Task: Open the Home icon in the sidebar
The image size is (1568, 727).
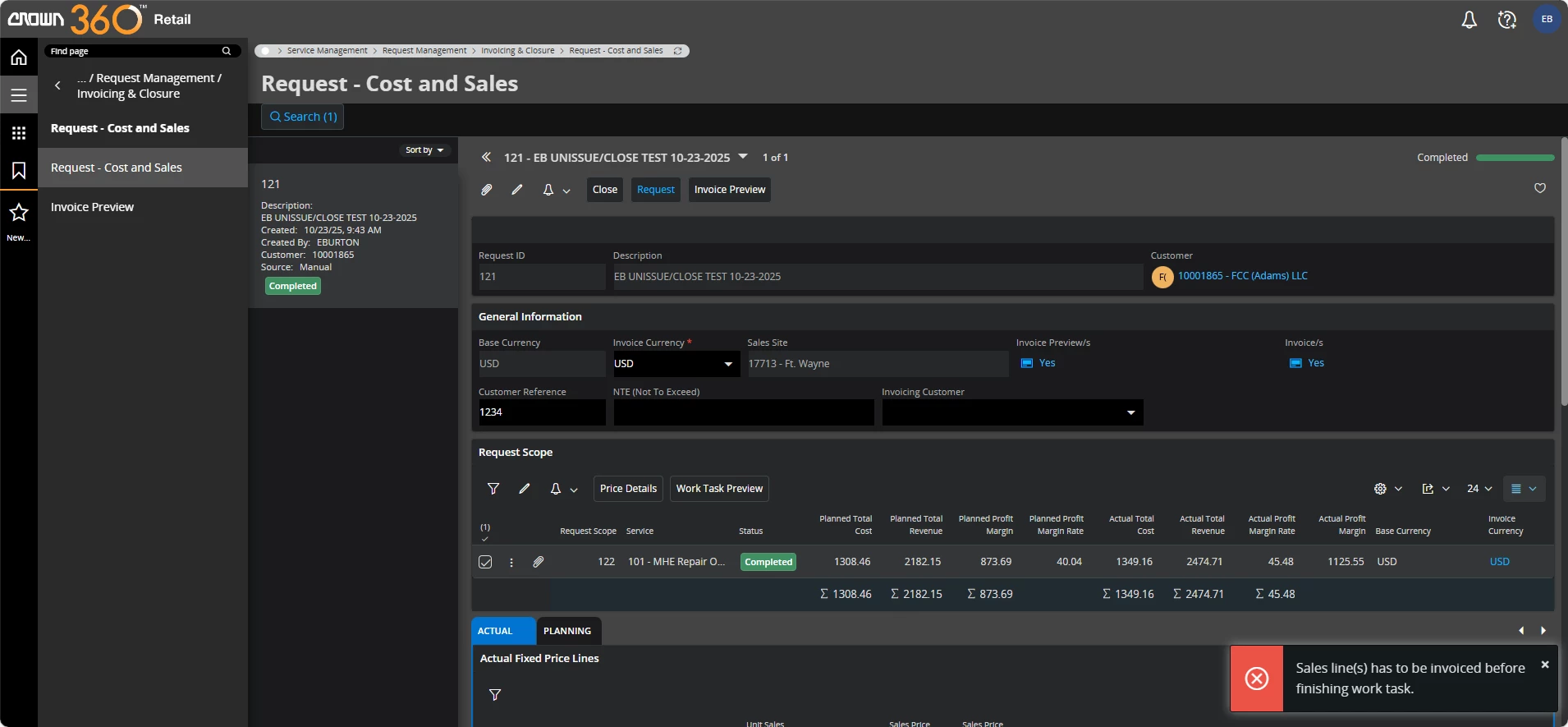Action: 19,58
